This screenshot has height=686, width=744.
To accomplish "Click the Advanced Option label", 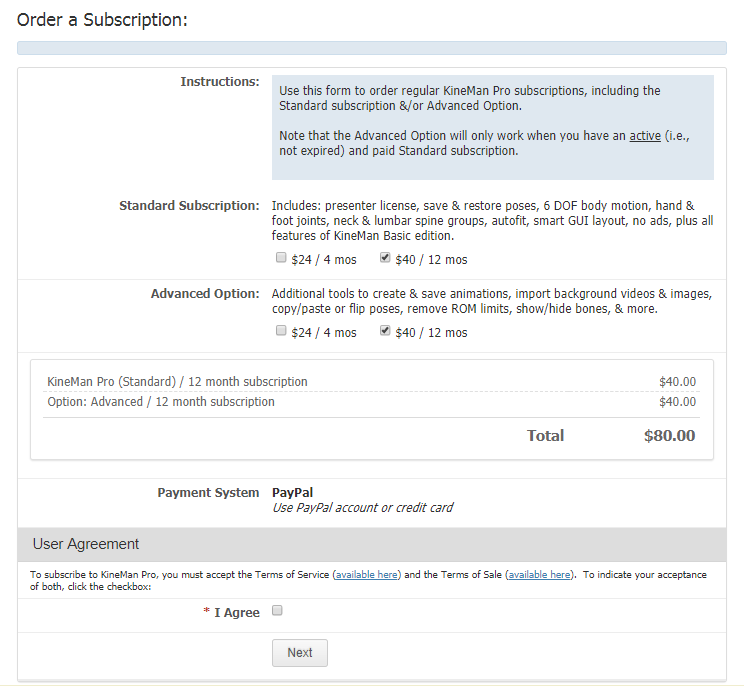I will [x=205, y=294].
